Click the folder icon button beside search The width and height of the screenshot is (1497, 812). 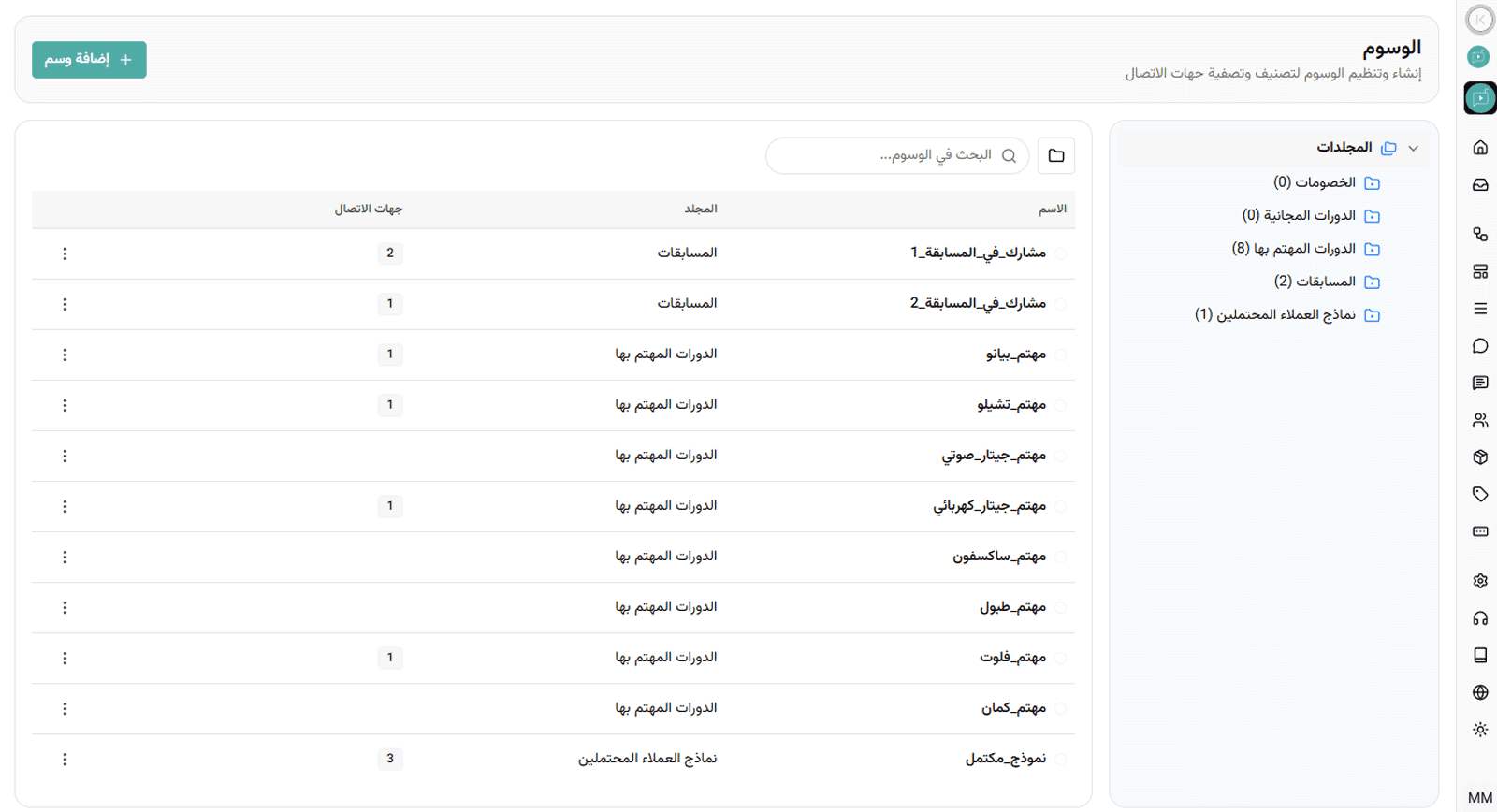click(x=1056, y=156)
